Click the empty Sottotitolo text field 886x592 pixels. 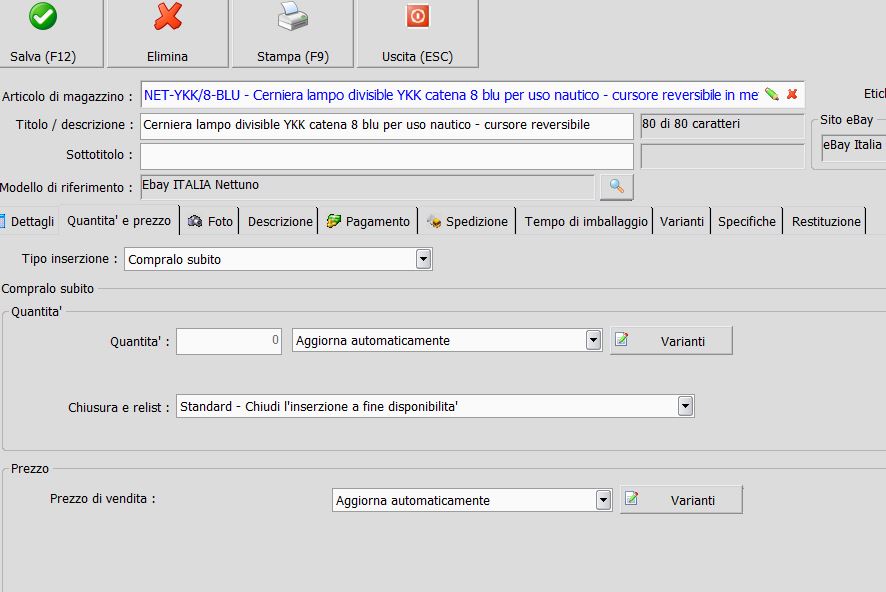pos(386,156)
